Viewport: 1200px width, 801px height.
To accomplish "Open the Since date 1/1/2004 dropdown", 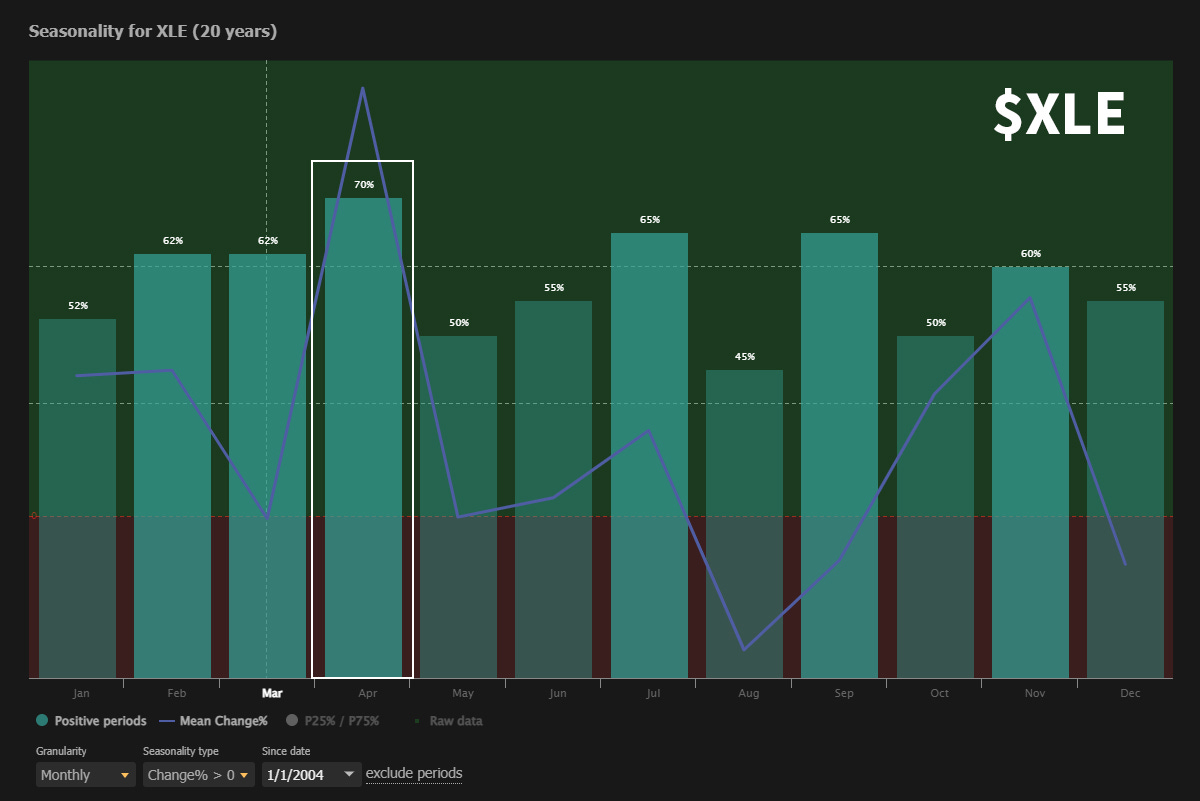I will pyautogui.click(x=311, y=774).
